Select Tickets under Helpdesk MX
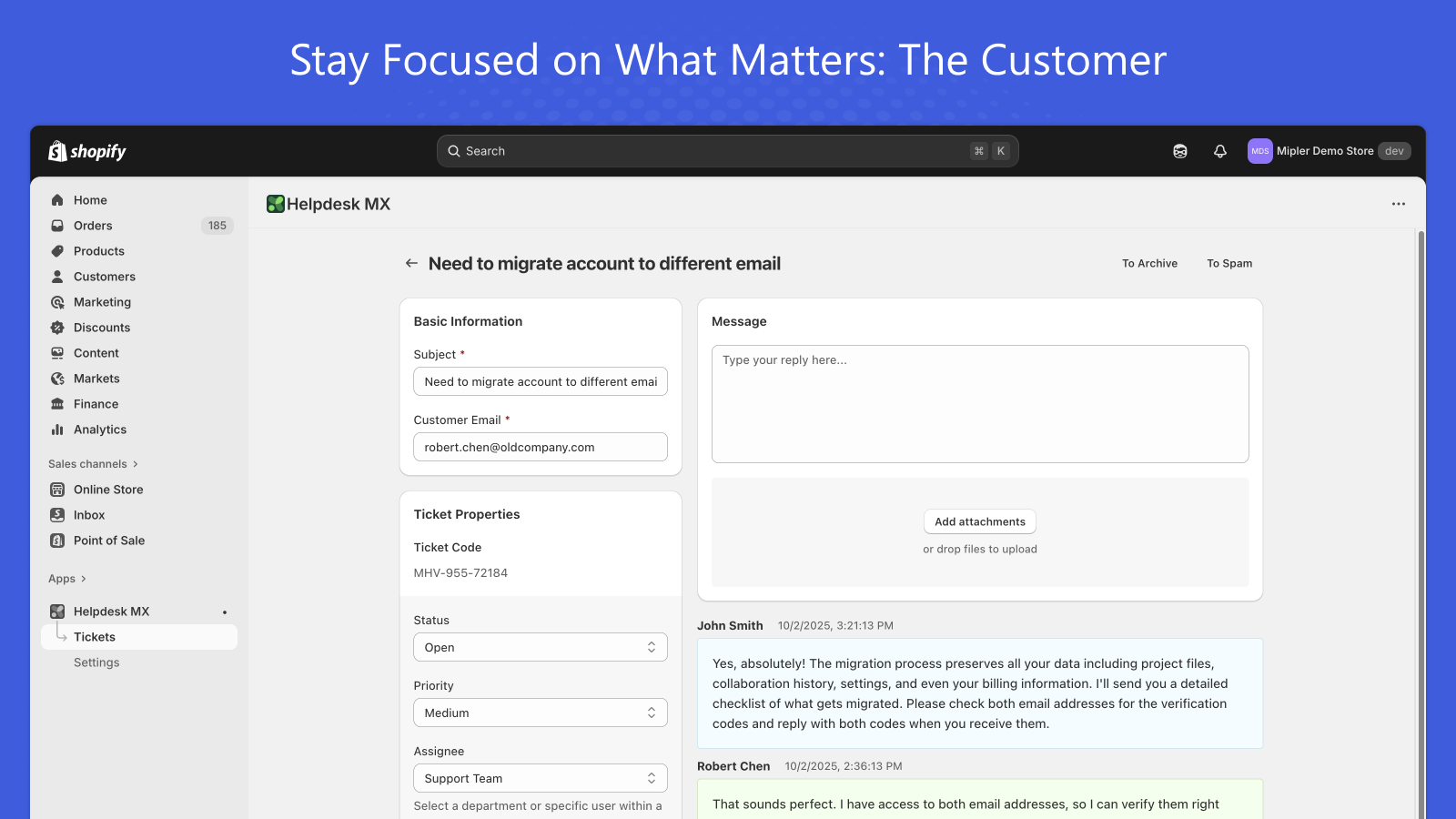This screenshot has height=819, width=1456. [95, 637]
